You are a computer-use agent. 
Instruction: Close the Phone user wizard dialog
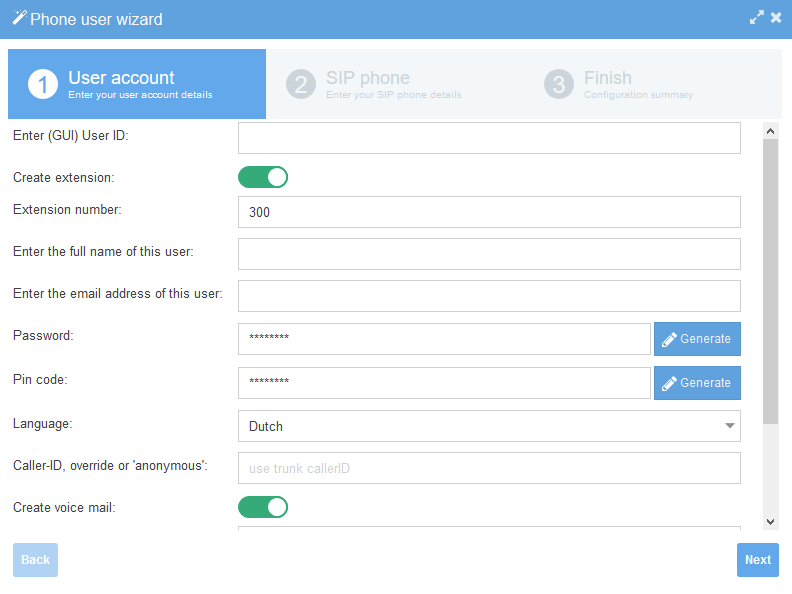click(x=776, y=18)
